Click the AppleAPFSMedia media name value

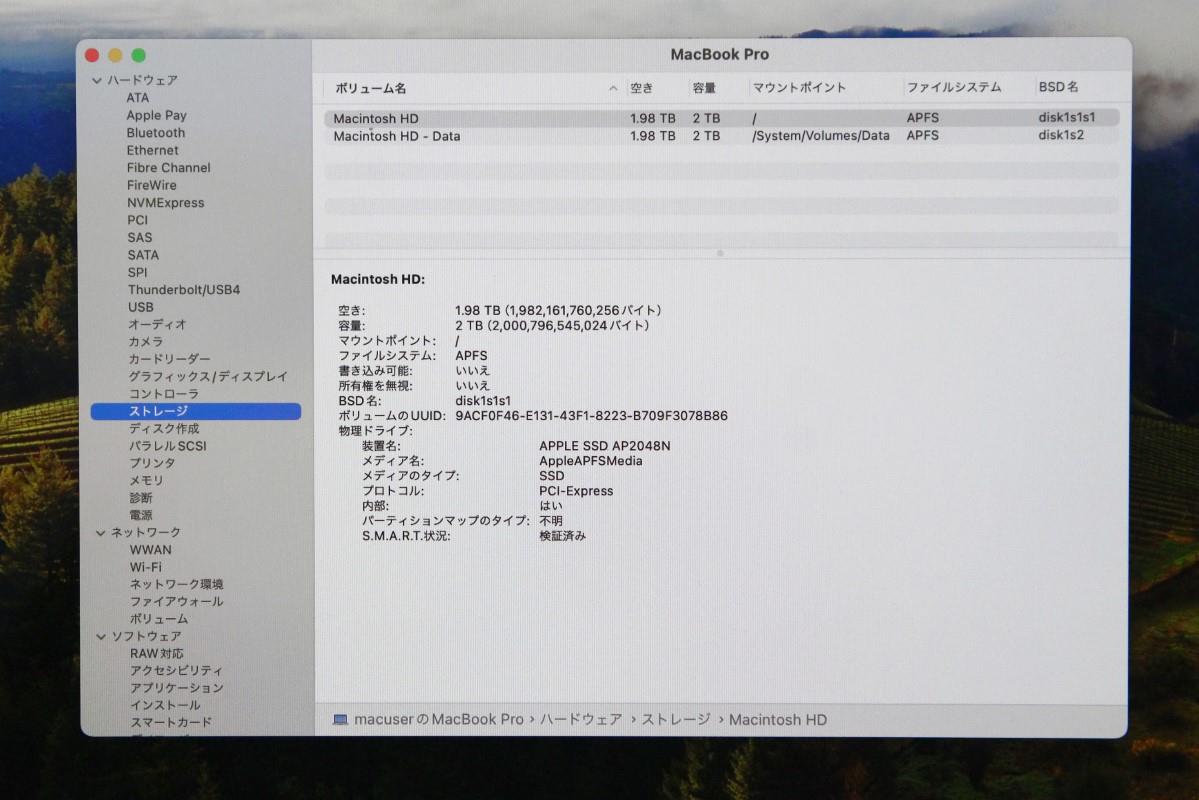[x=590, y=461]
